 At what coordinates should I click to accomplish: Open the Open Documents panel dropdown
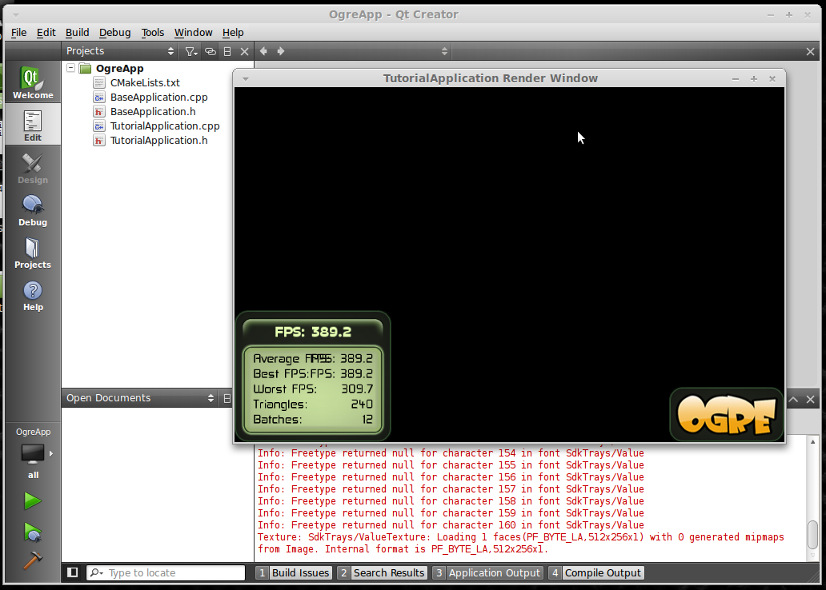point(140,398)
